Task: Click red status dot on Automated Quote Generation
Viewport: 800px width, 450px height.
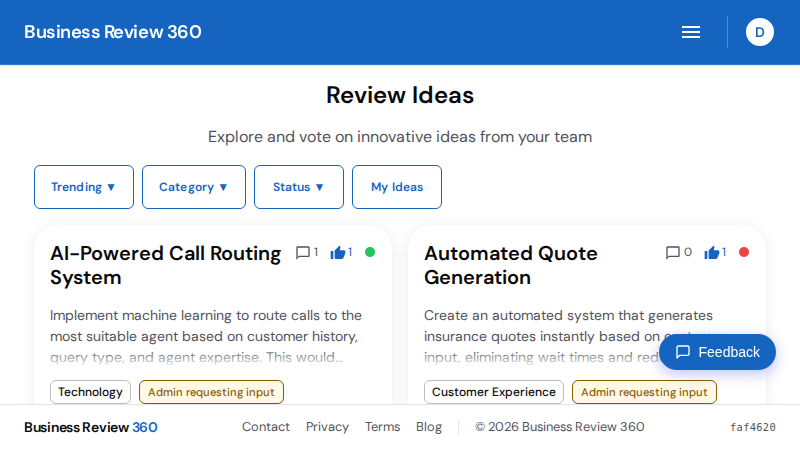Action: (x=744, y=252)
